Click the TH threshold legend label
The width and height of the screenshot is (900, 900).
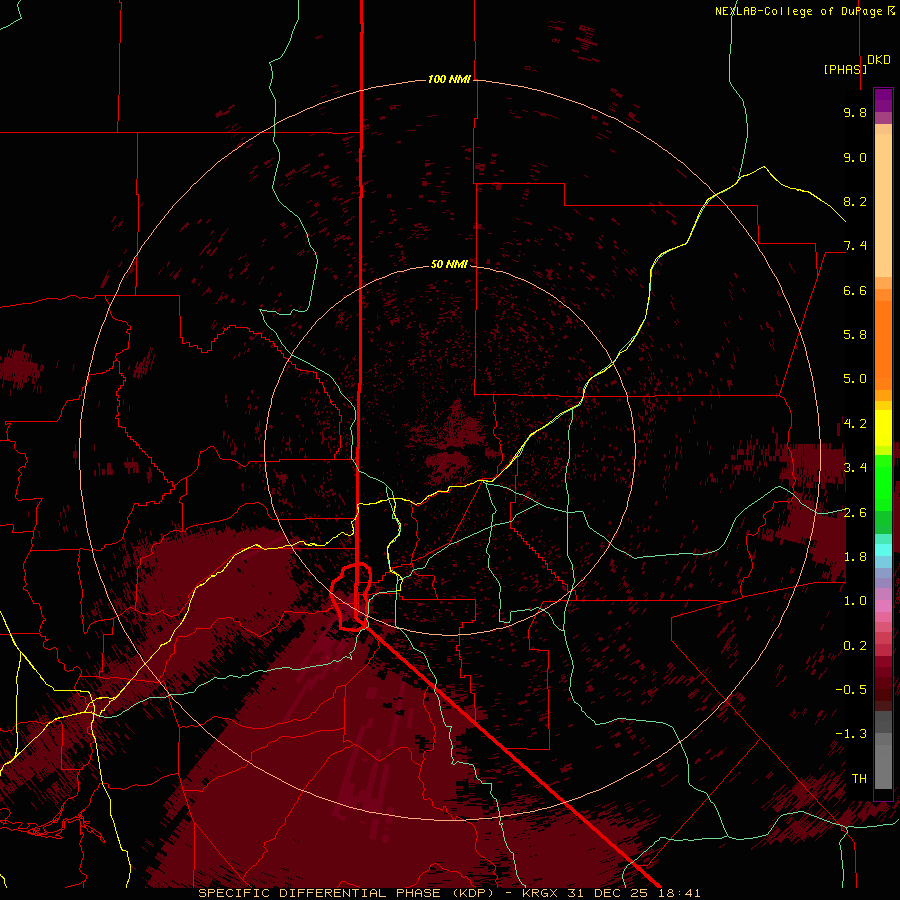[859, 779]
